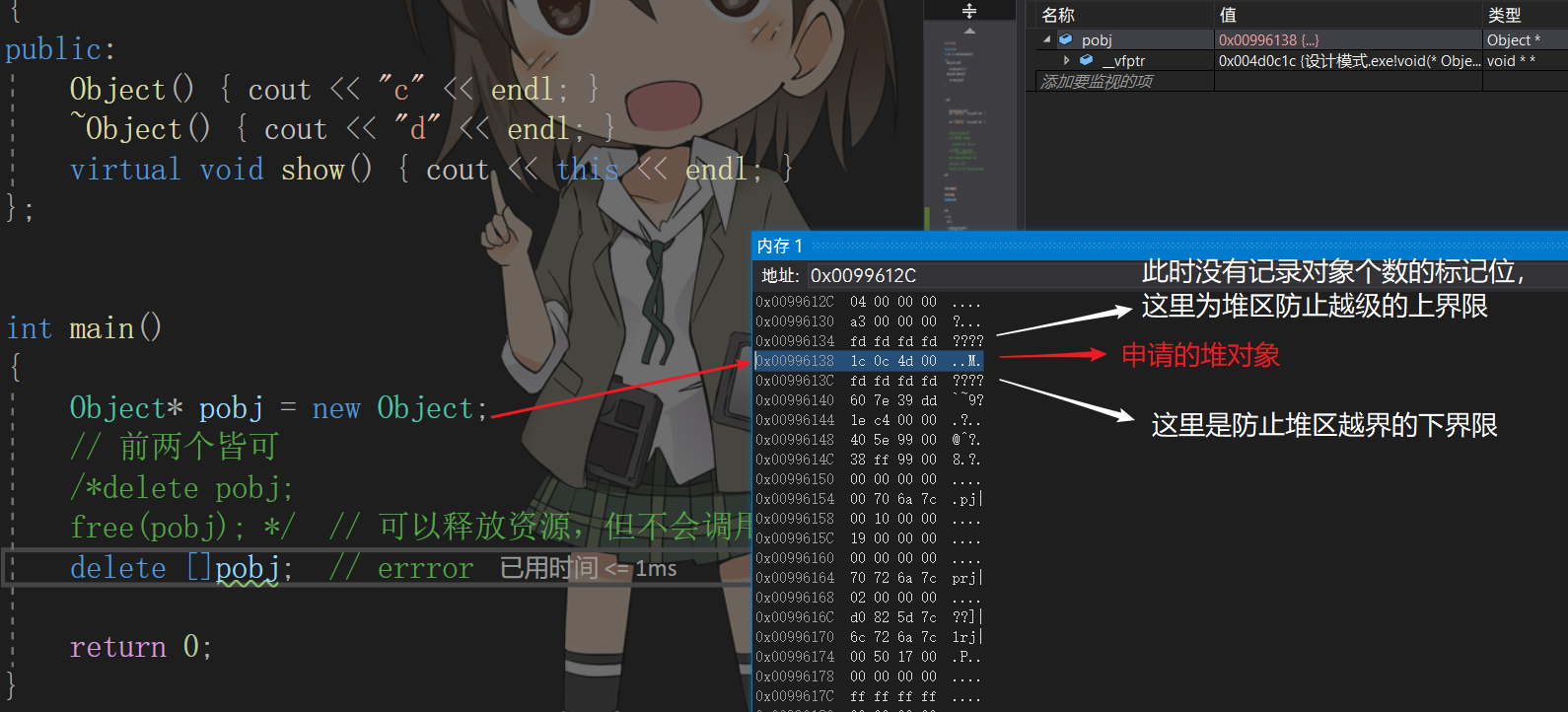
Task: Expand the __vfptr watch entry
Action: tap(1066, 60)
